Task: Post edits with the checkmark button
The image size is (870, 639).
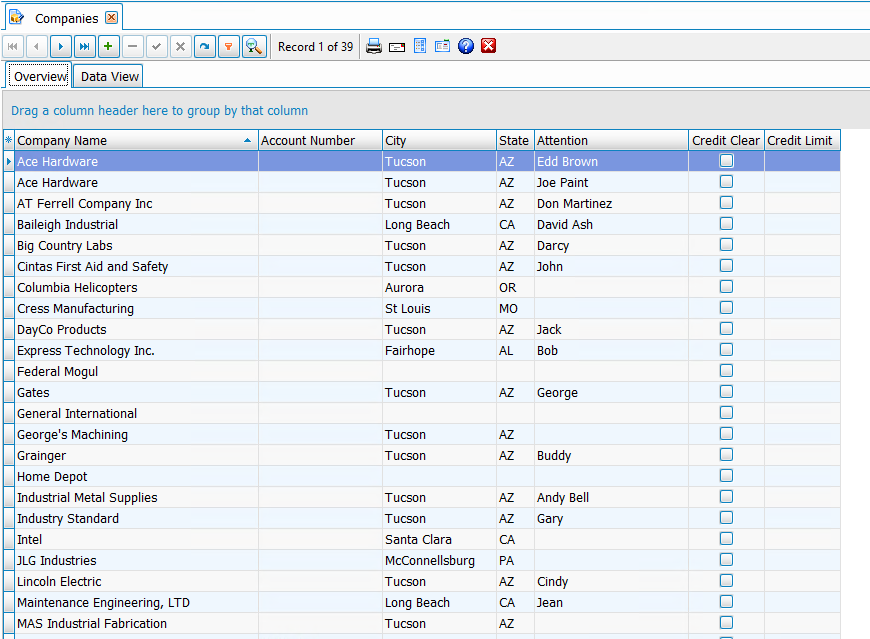Action: pyautogui.click(x=156, y=47)
